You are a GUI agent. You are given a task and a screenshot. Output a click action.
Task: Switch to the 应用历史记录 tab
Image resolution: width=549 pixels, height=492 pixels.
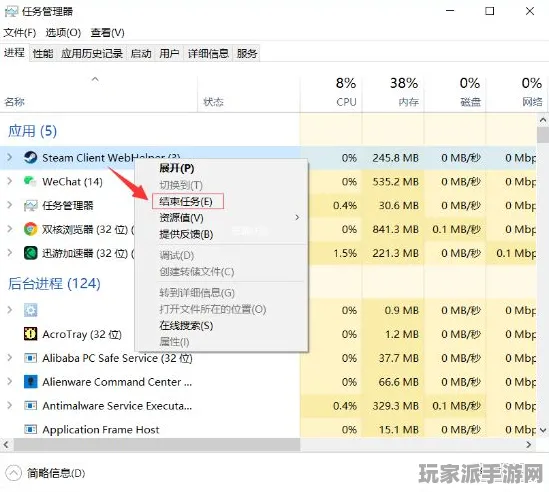(x=92, y=54)
